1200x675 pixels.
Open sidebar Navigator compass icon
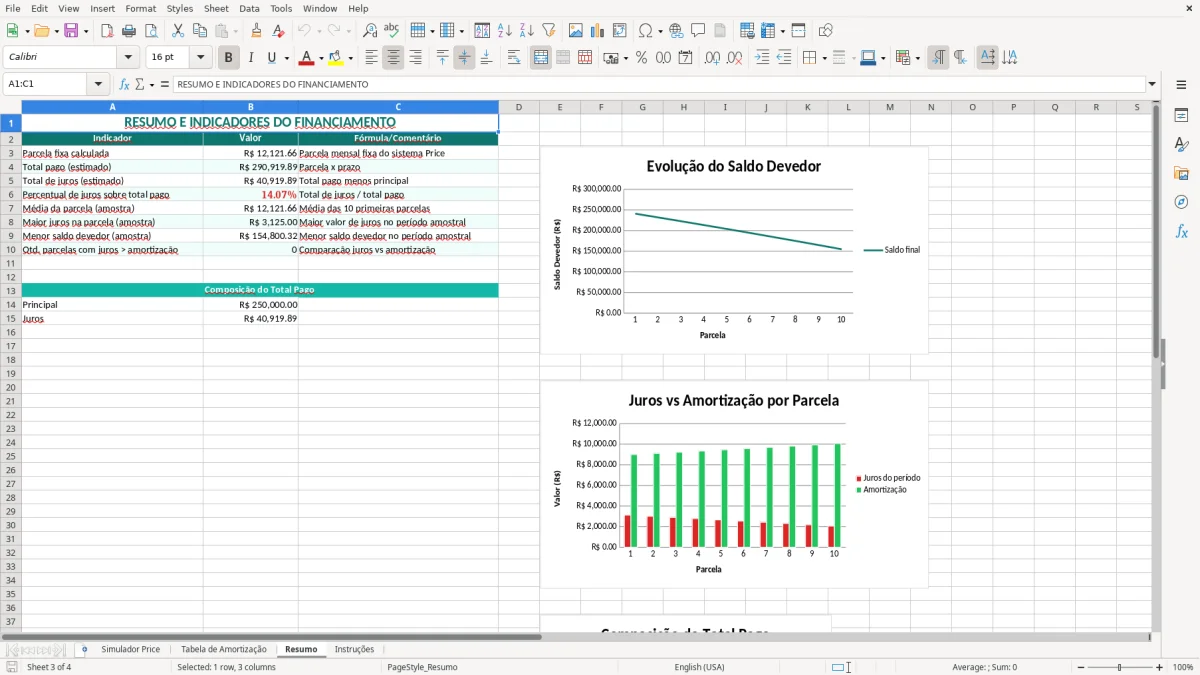click(x=1181, y=202)
